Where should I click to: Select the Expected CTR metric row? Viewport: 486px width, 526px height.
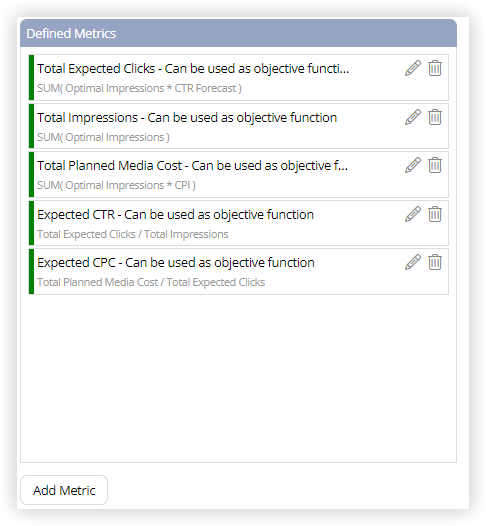(x=238, y=223)
